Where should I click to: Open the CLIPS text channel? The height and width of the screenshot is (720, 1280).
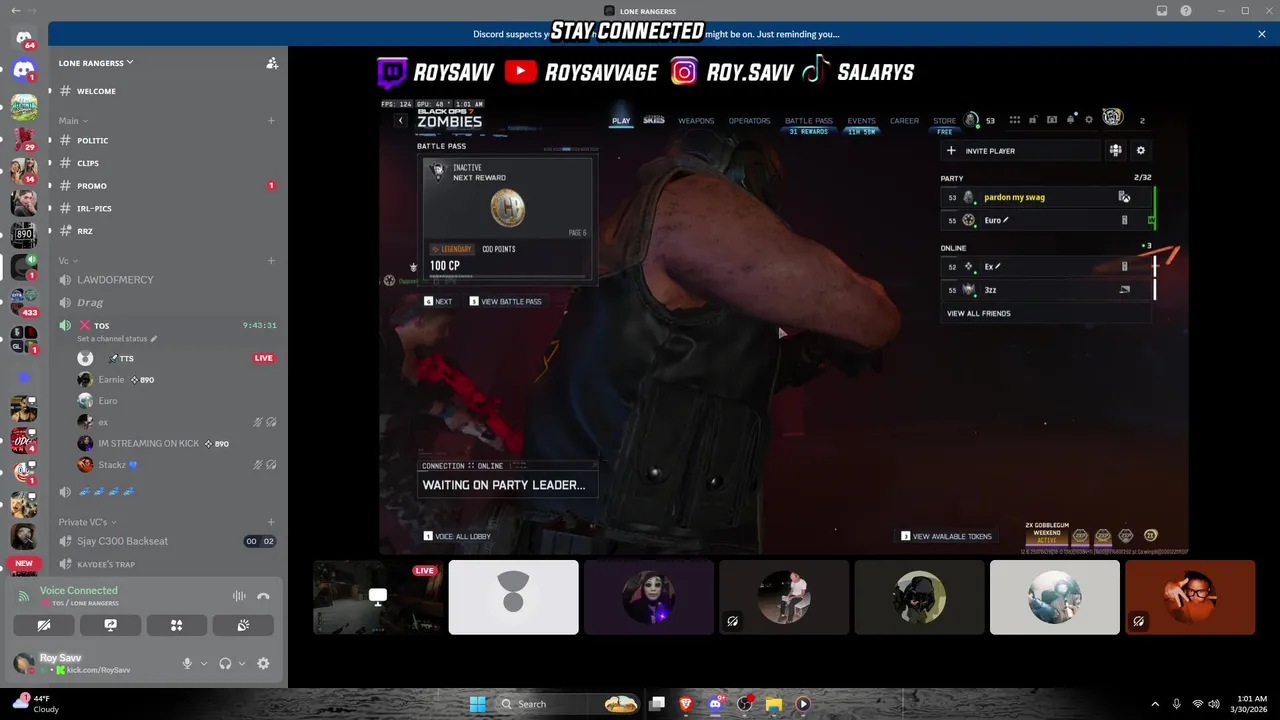tap(167, 163)
